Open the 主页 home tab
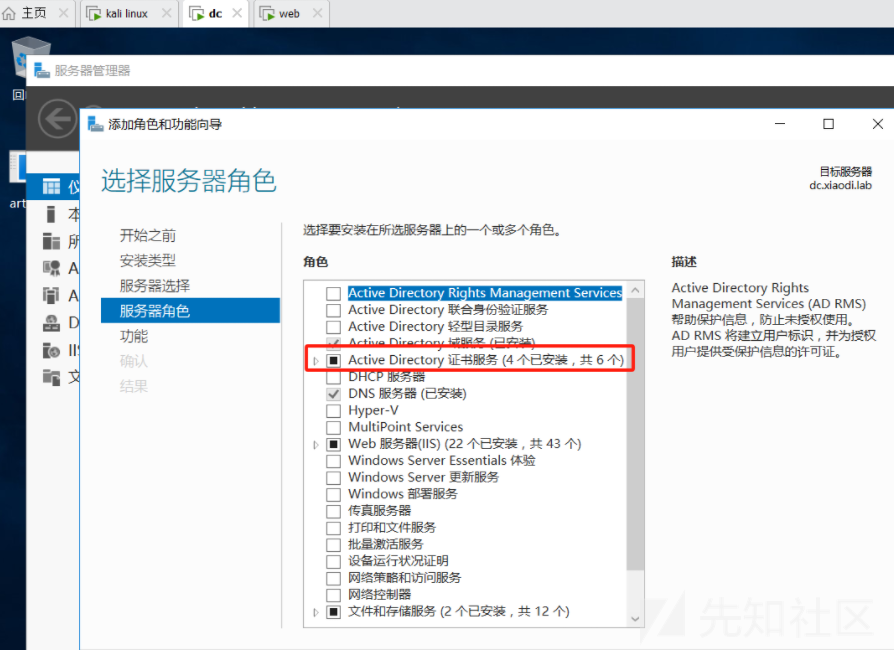The image size is (894, 650). pyautogui.click(x=25, y=13)
